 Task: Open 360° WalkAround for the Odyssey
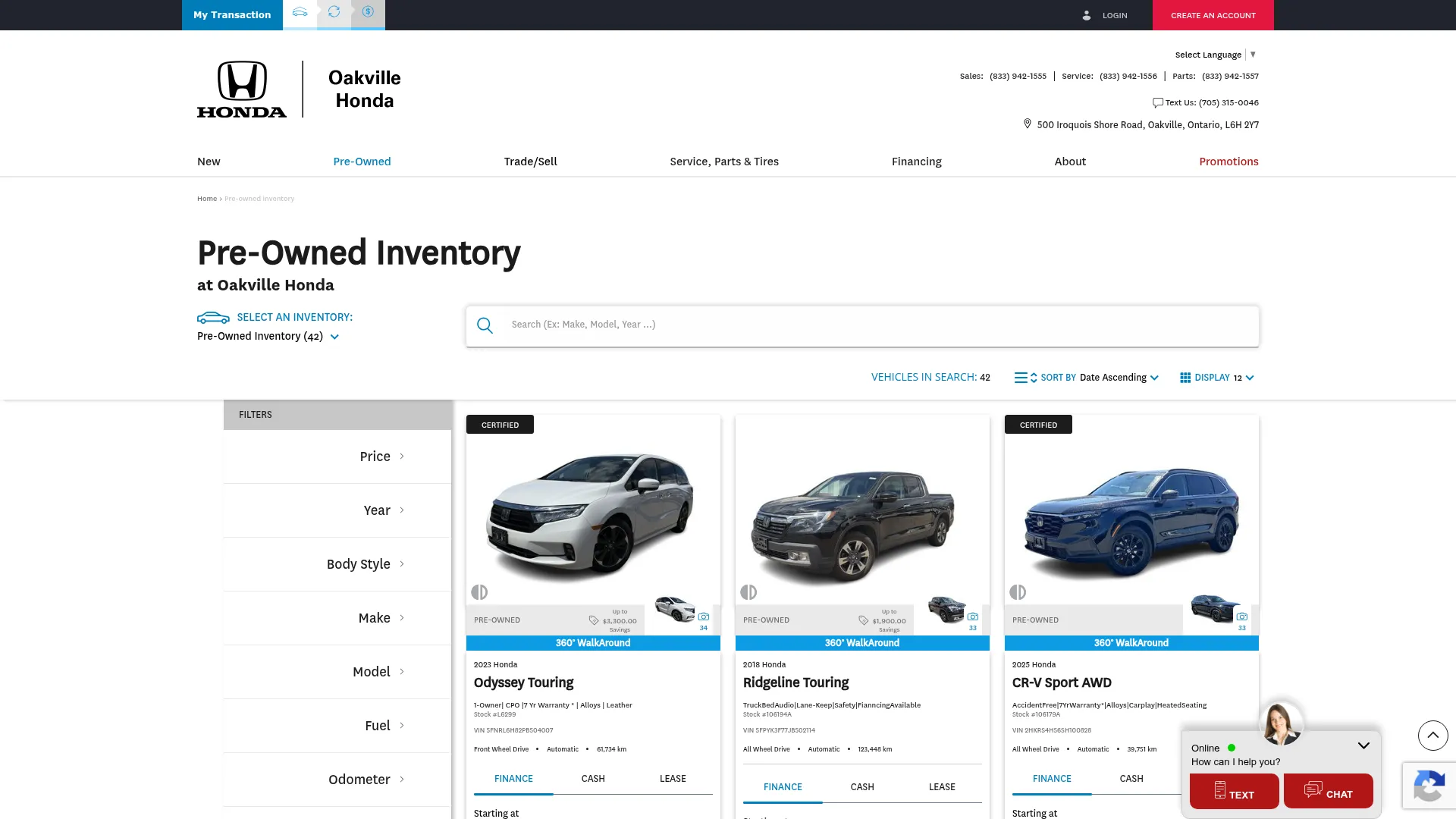[593, 643]
